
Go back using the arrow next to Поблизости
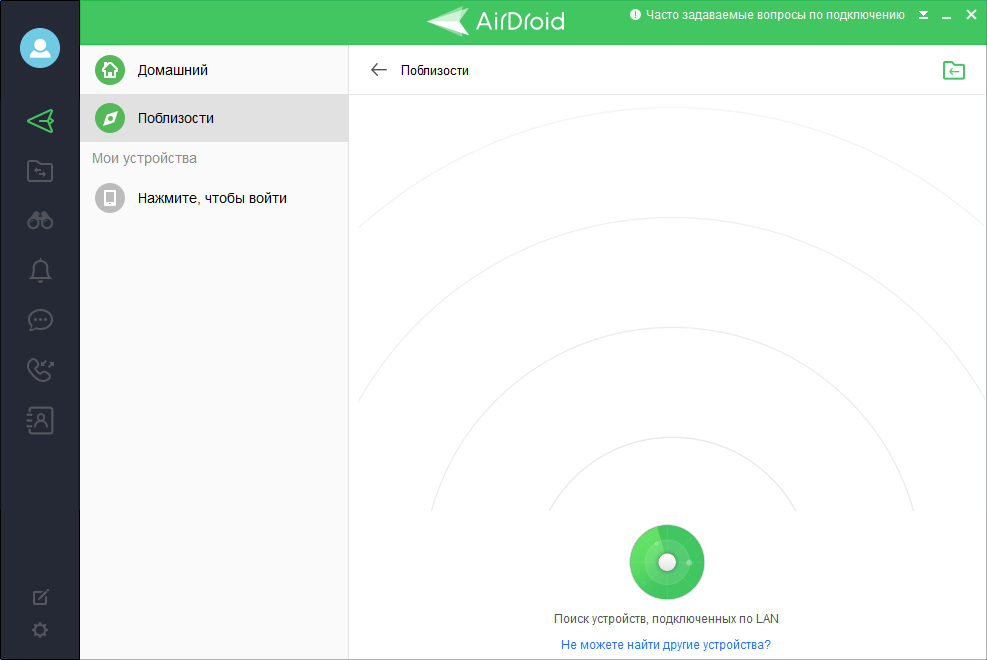click(379, 70)
